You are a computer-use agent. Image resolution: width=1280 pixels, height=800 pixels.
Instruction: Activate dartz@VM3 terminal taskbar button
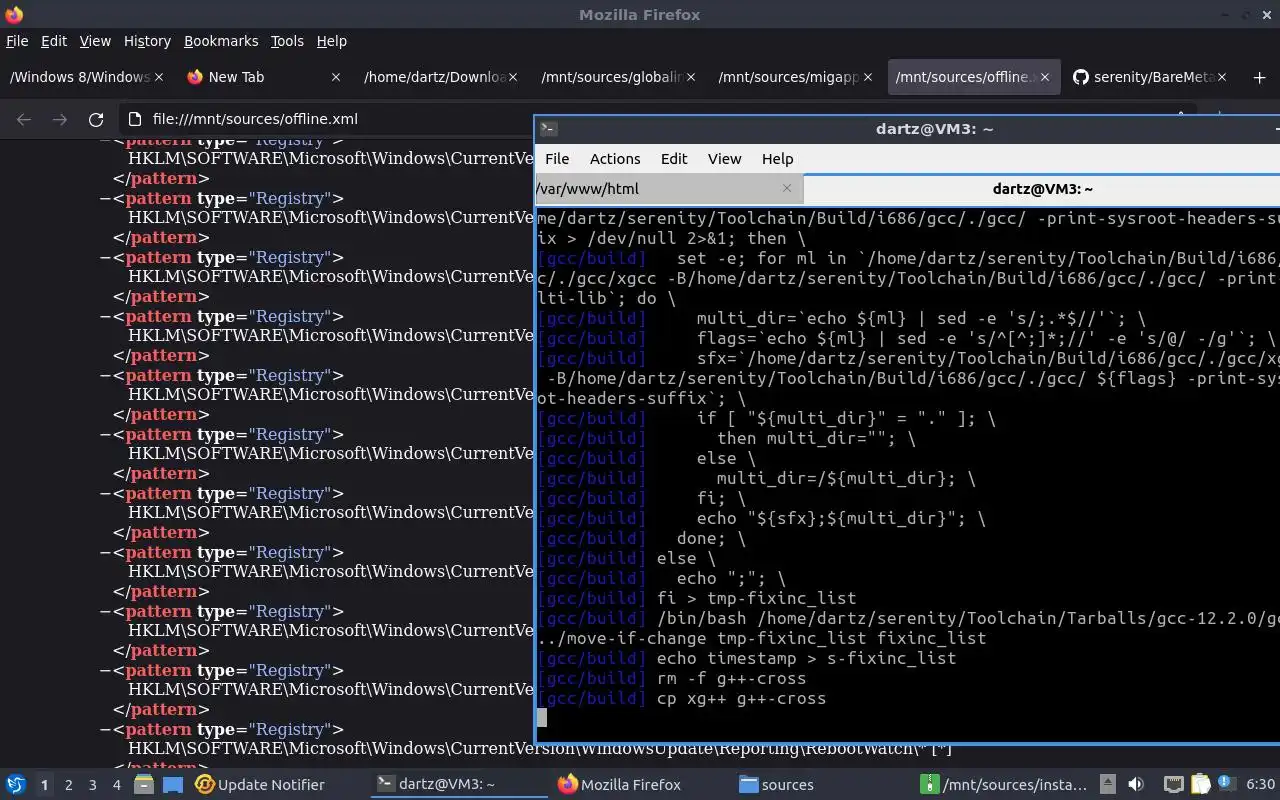(x=459, y=785)
